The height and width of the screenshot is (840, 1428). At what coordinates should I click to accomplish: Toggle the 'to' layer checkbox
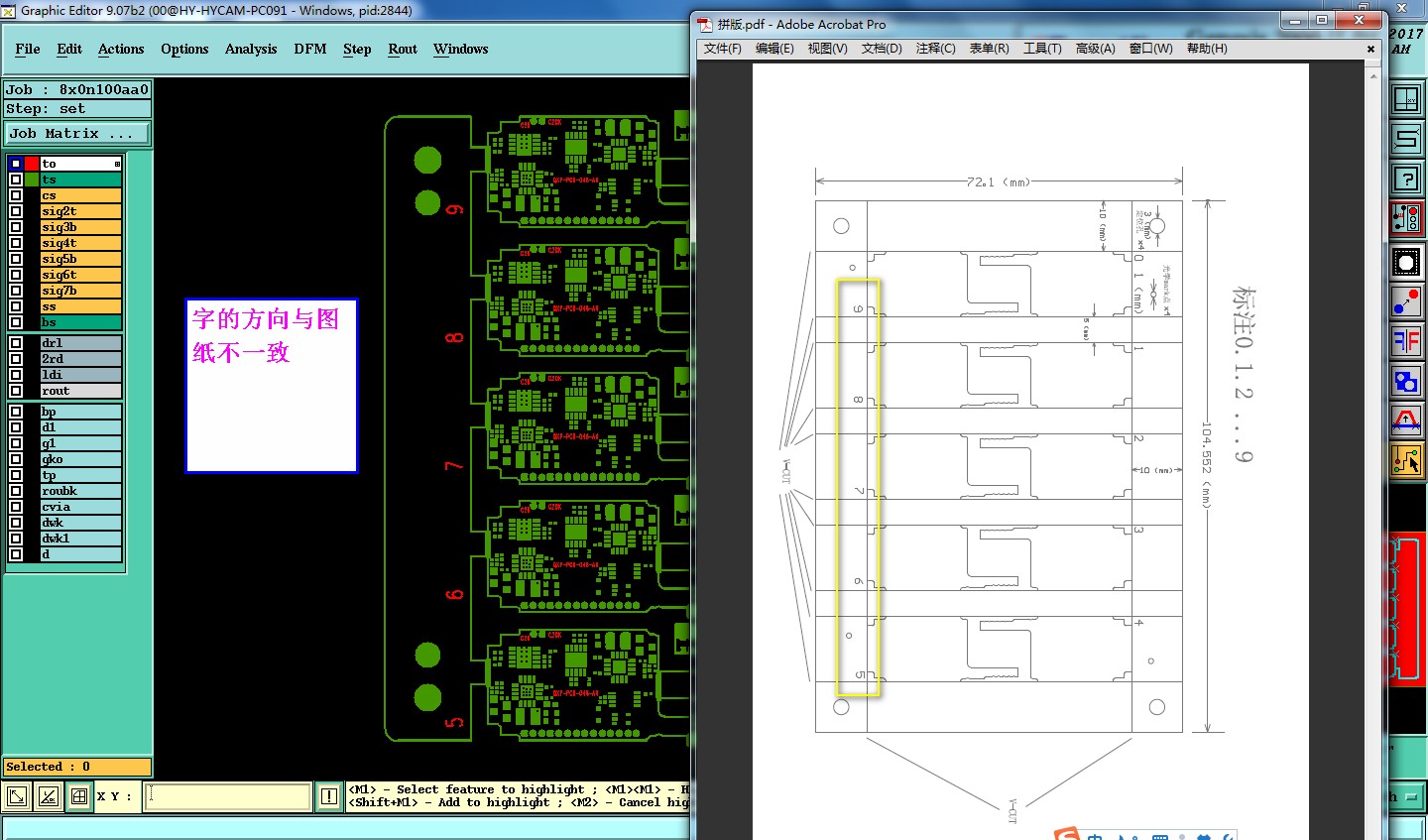pyautogui.click(x=16, y=164)
